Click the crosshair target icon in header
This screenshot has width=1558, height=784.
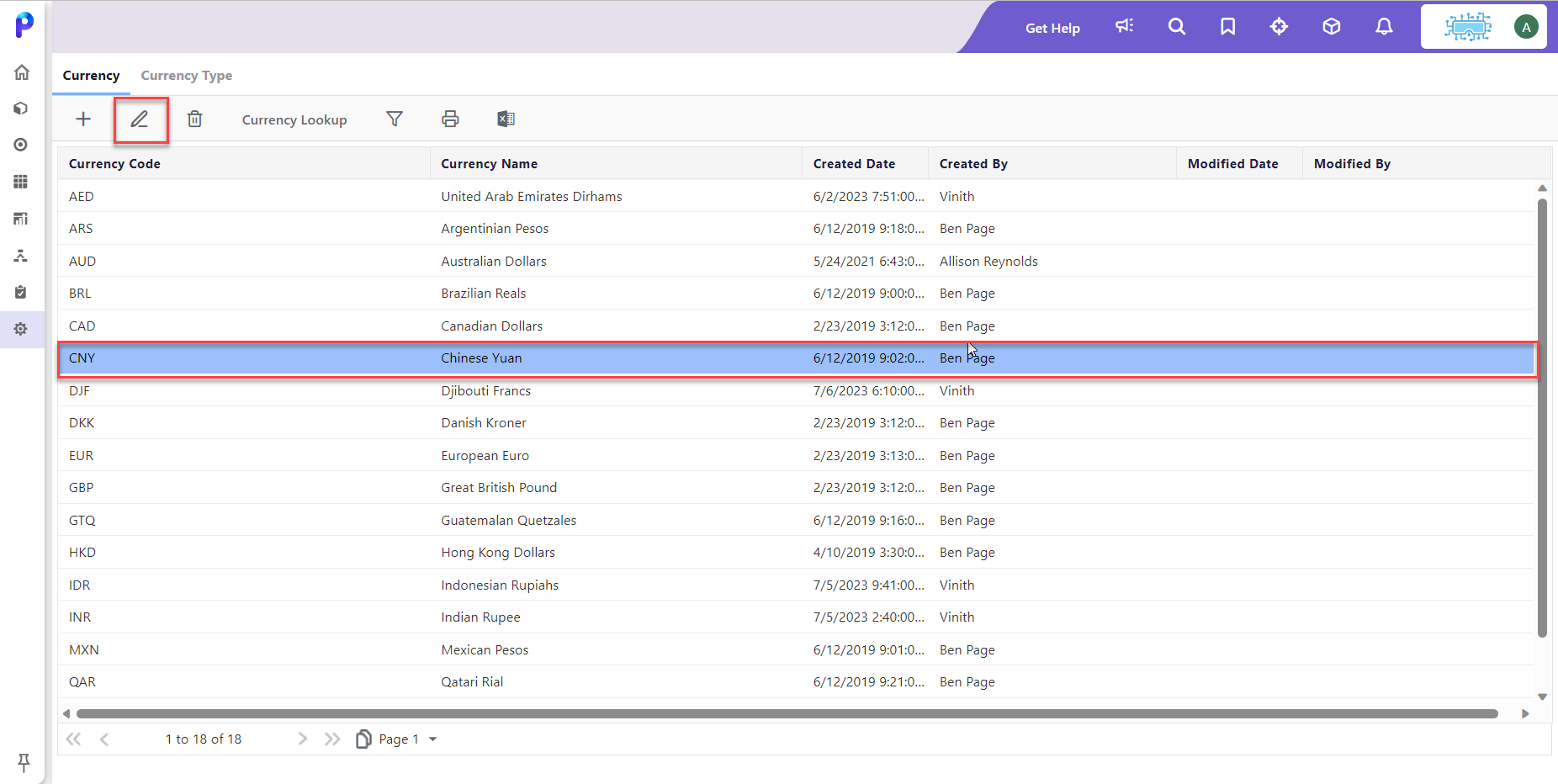(1280, 26)
